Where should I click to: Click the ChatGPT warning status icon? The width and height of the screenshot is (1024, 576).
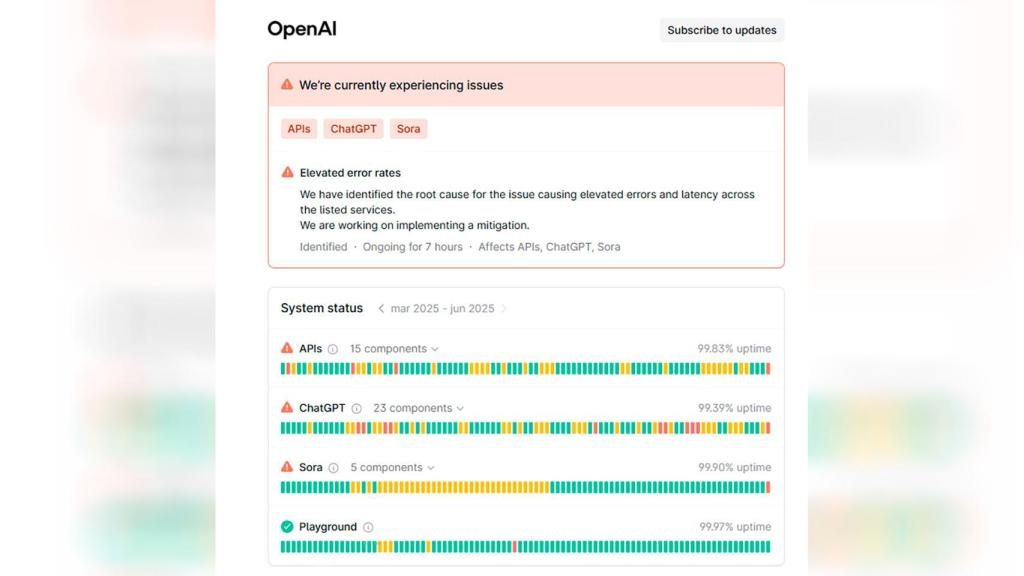pos(287,408)
